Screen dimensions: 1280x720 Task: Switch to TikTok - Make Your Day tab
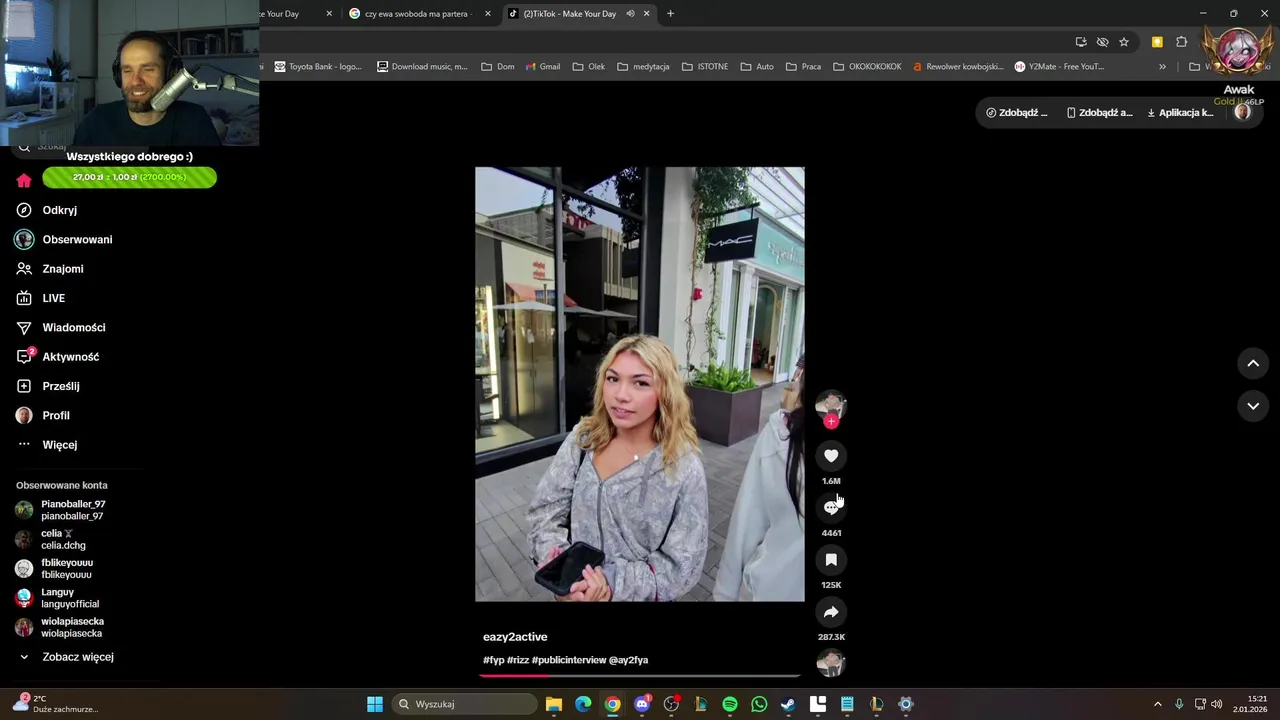pyautogui.click(x=570, y=14)
